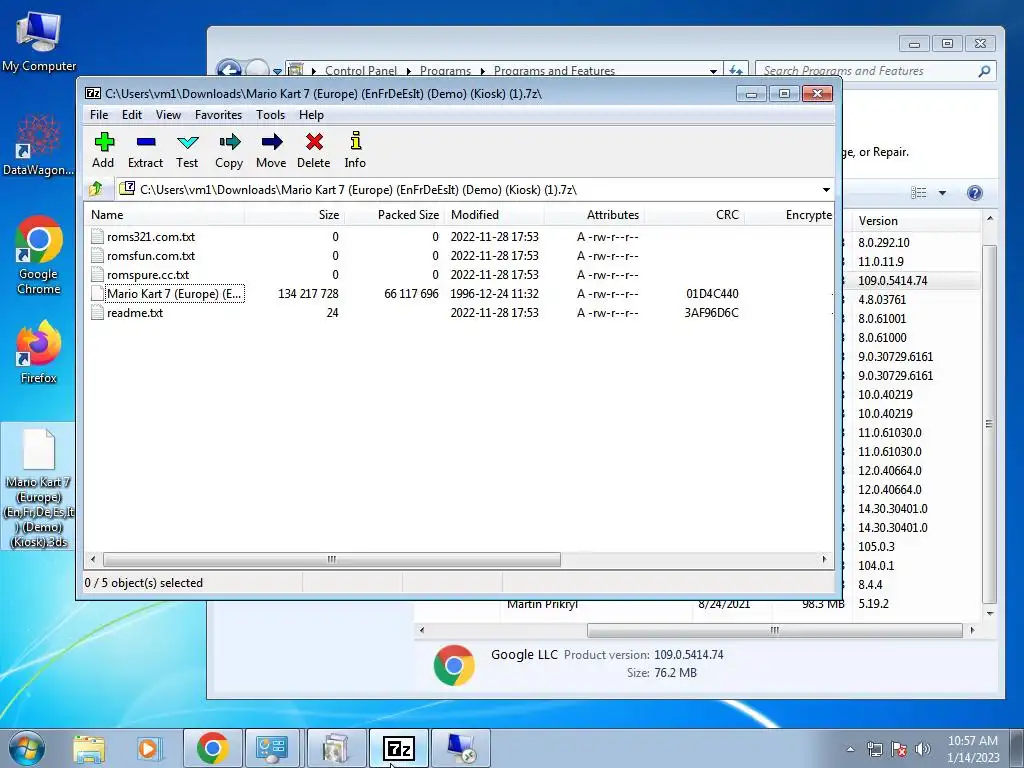Click the red Delete icon
Viewport: 1024px width, 768px height.
[313, 150]
